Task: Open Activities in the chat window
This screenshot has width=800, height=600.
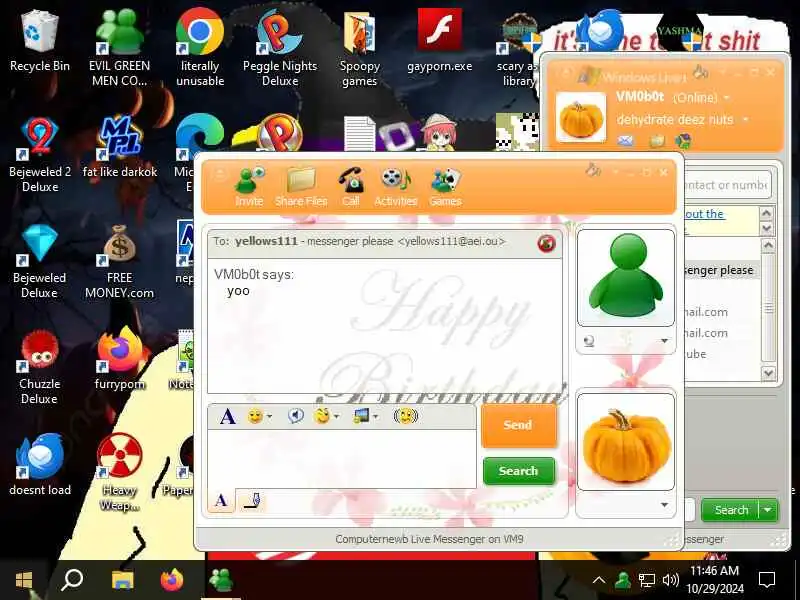Action: (x=395, y=187)
